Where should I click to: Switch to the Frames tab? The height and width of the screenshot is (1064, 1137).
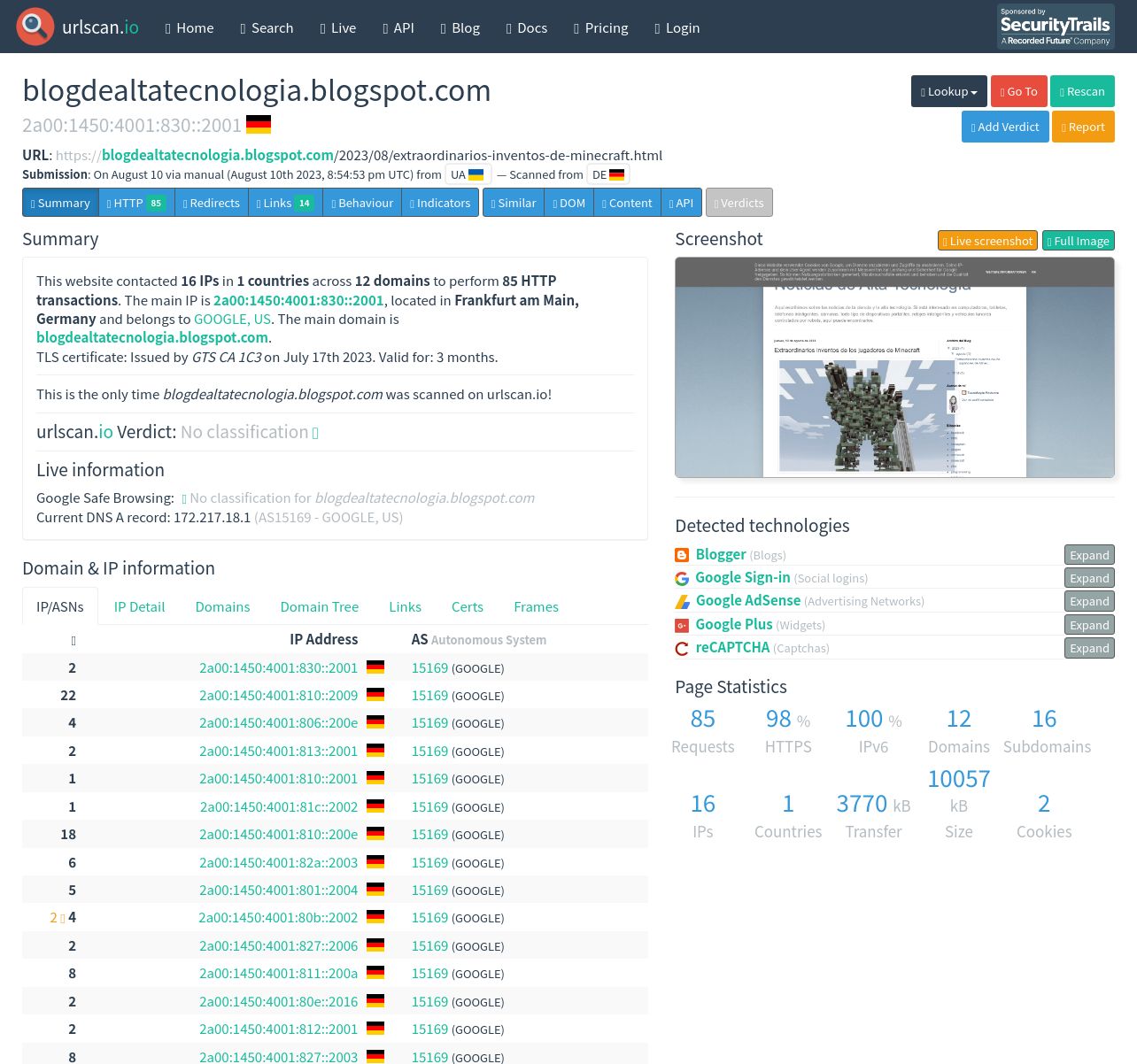coord(536,606)
